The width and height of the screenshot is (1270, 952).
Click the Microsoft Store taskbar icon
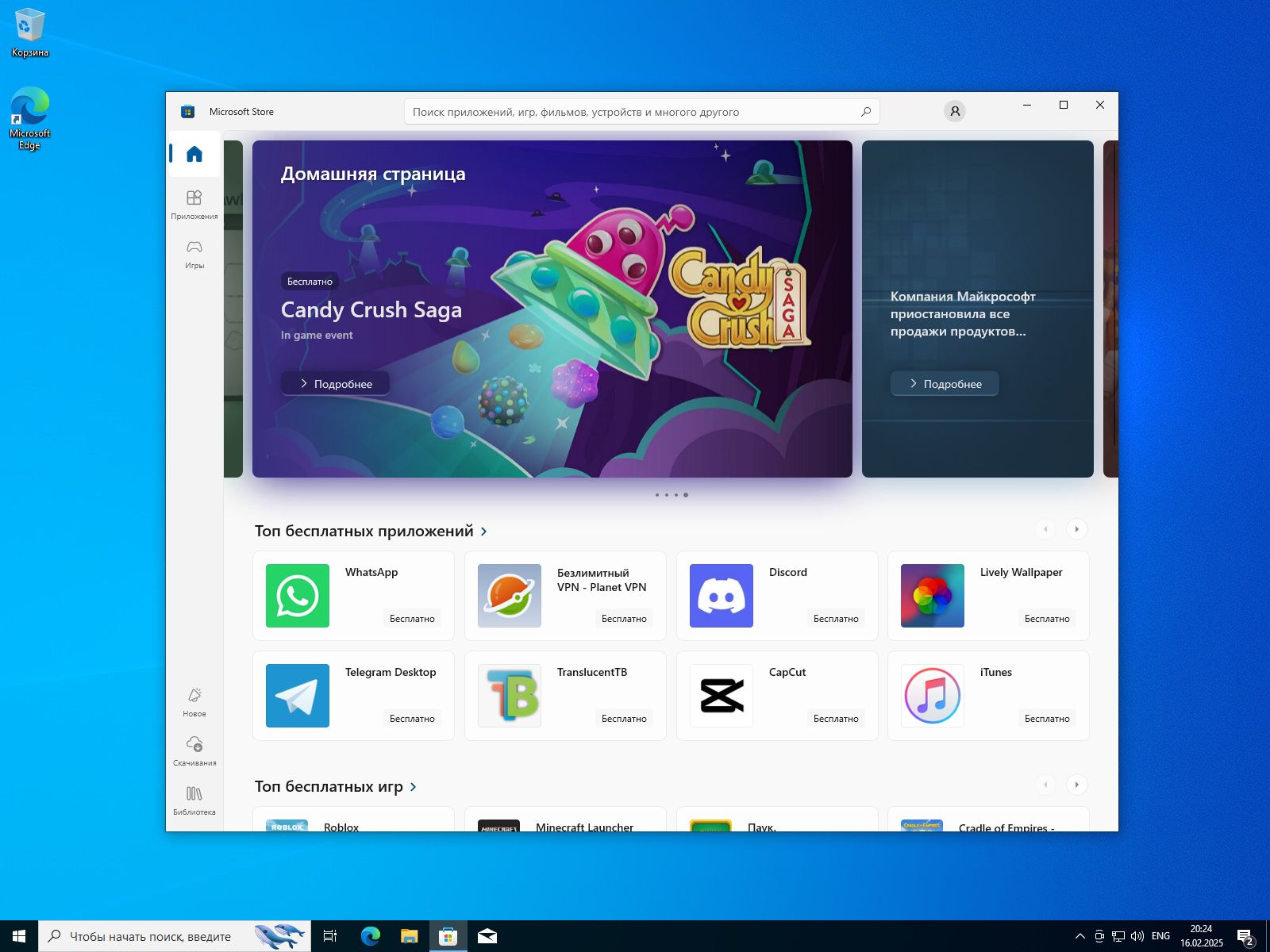point(448,935)
